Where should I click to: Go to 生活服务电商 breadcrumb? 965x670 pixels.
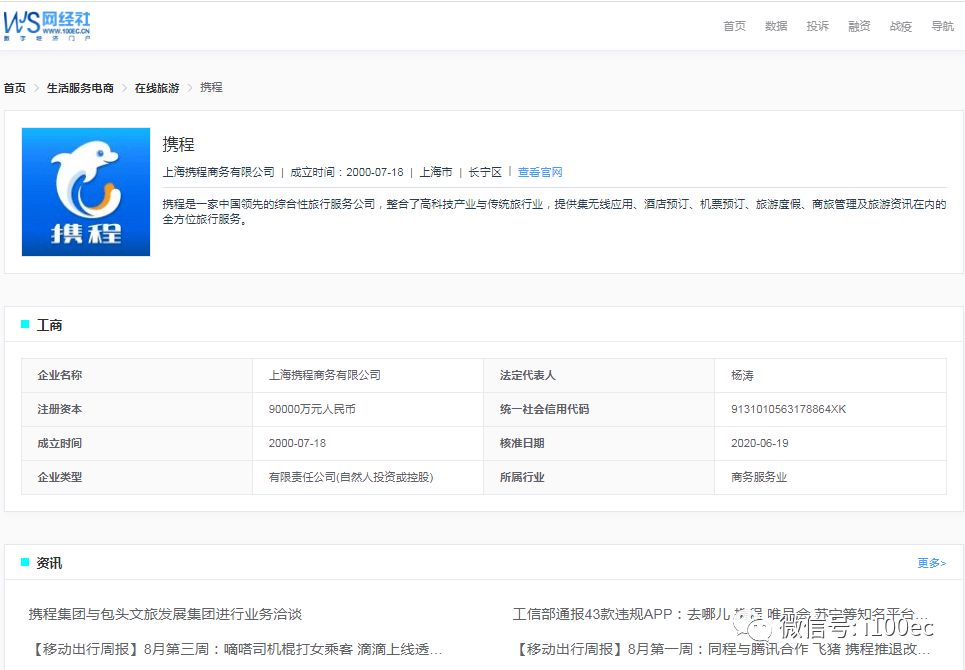click(x=80, y=88)
